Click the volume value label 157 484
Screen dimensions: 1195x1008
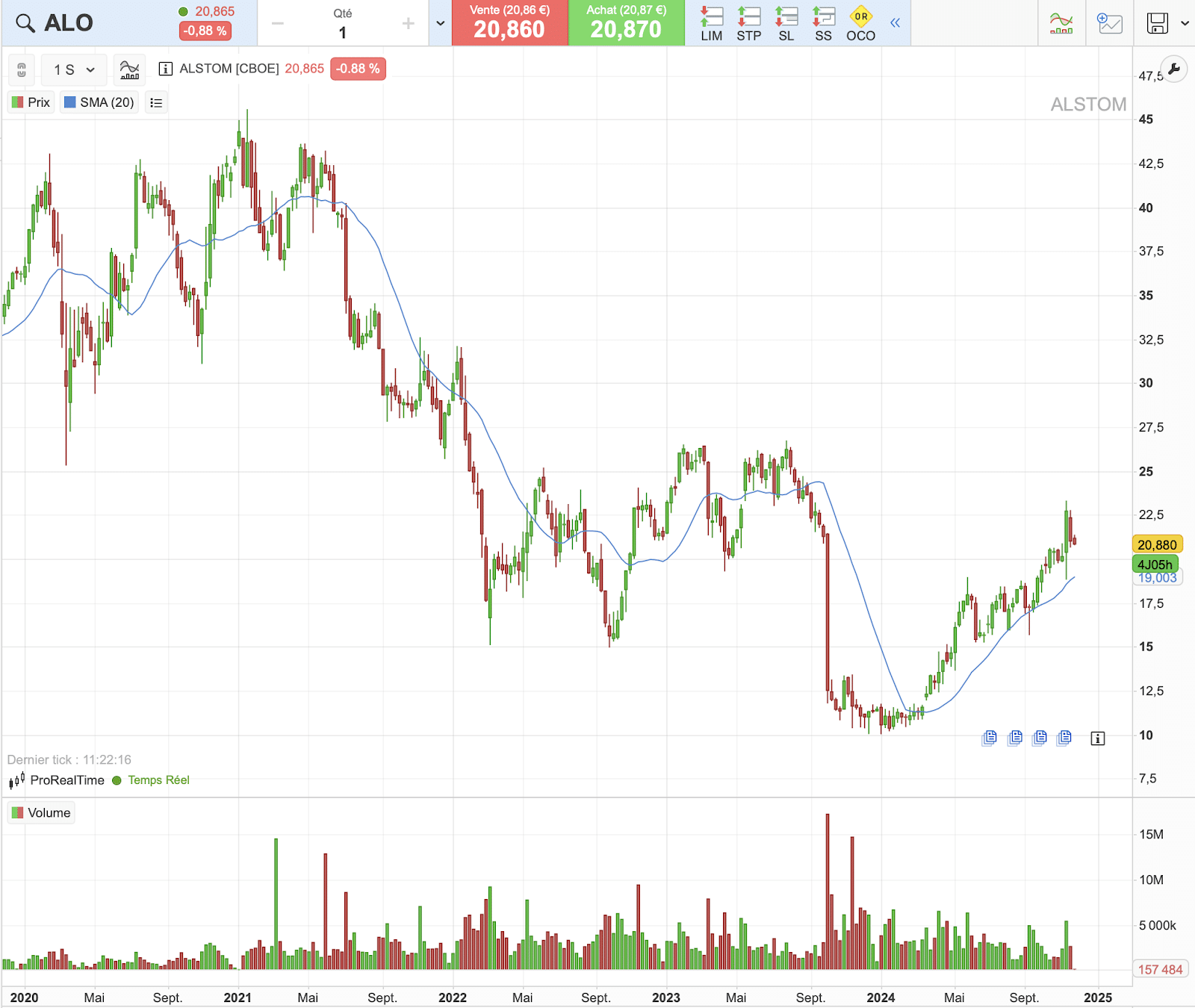[x=1160, y=969]
